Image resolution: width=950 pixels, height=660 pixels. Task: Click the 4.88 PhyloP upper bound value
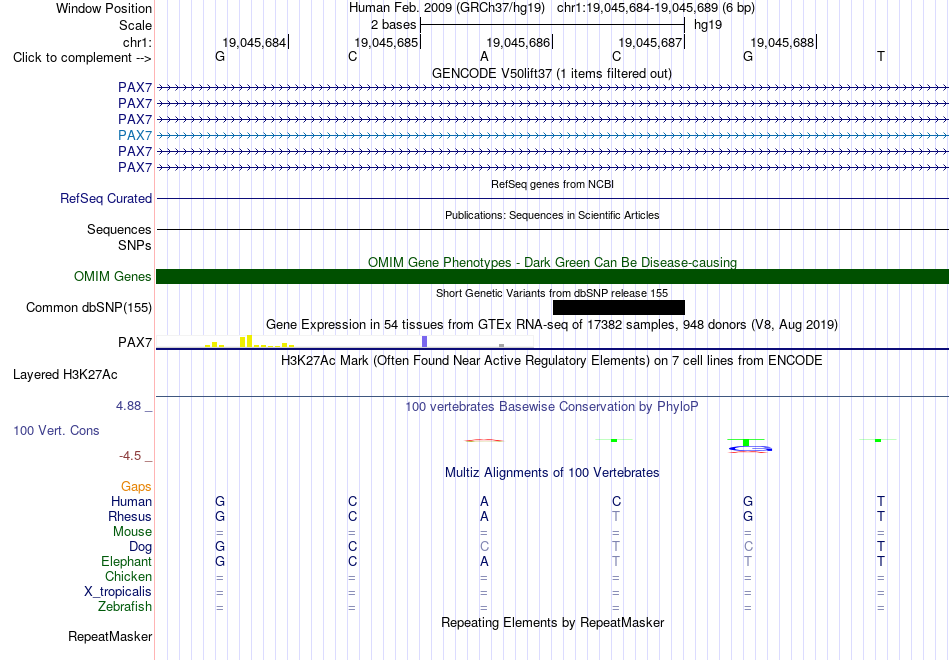click(x=128, y=405)
